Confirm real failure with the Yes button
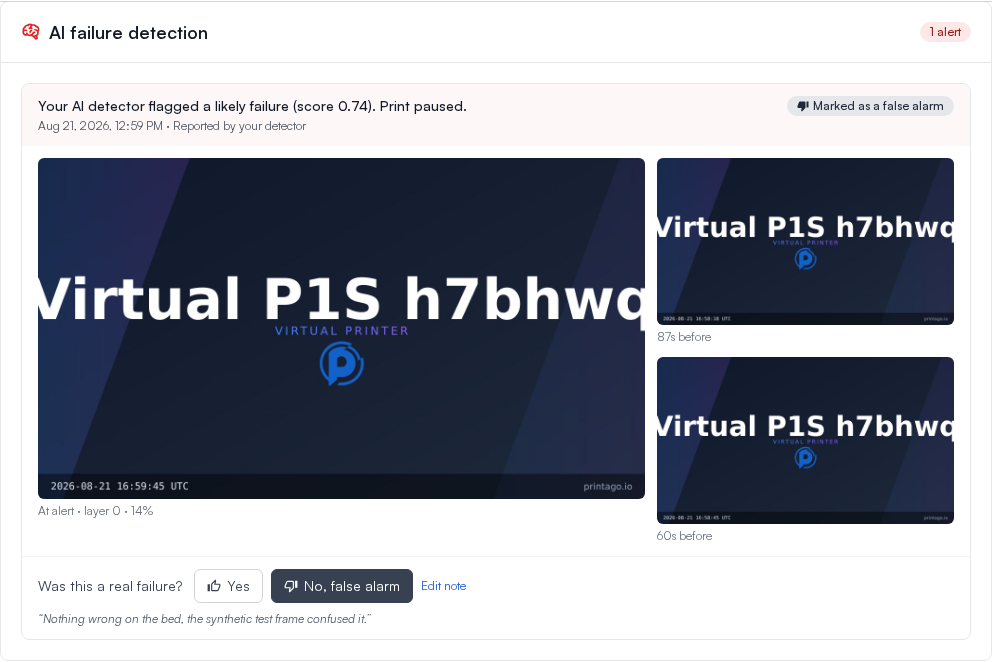 point(228,586)
